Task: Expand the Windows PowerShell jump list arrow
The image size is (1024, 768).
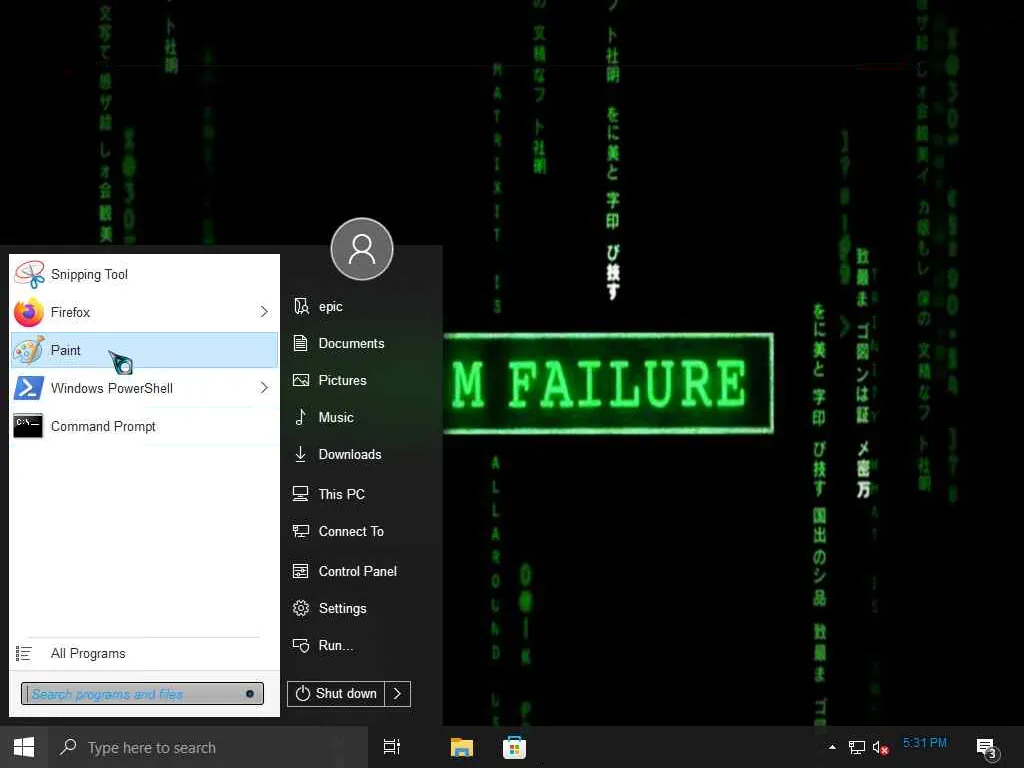Action: 264,388
